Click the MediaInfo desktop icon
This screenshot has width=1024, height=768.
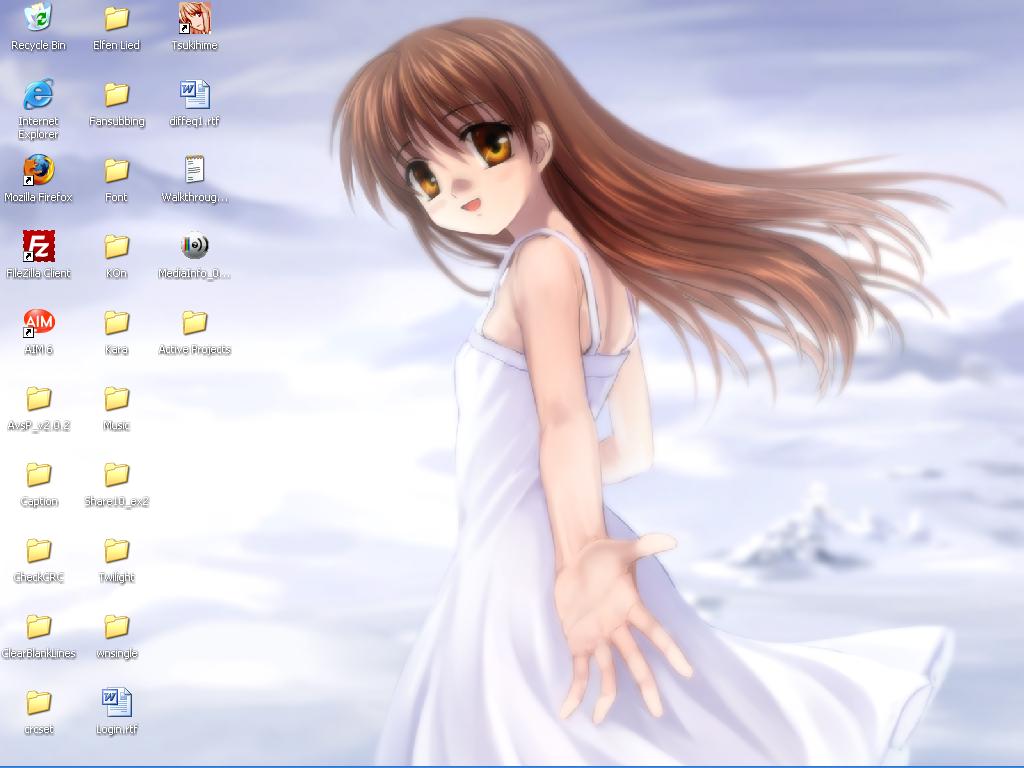click(x=194, y=246)
